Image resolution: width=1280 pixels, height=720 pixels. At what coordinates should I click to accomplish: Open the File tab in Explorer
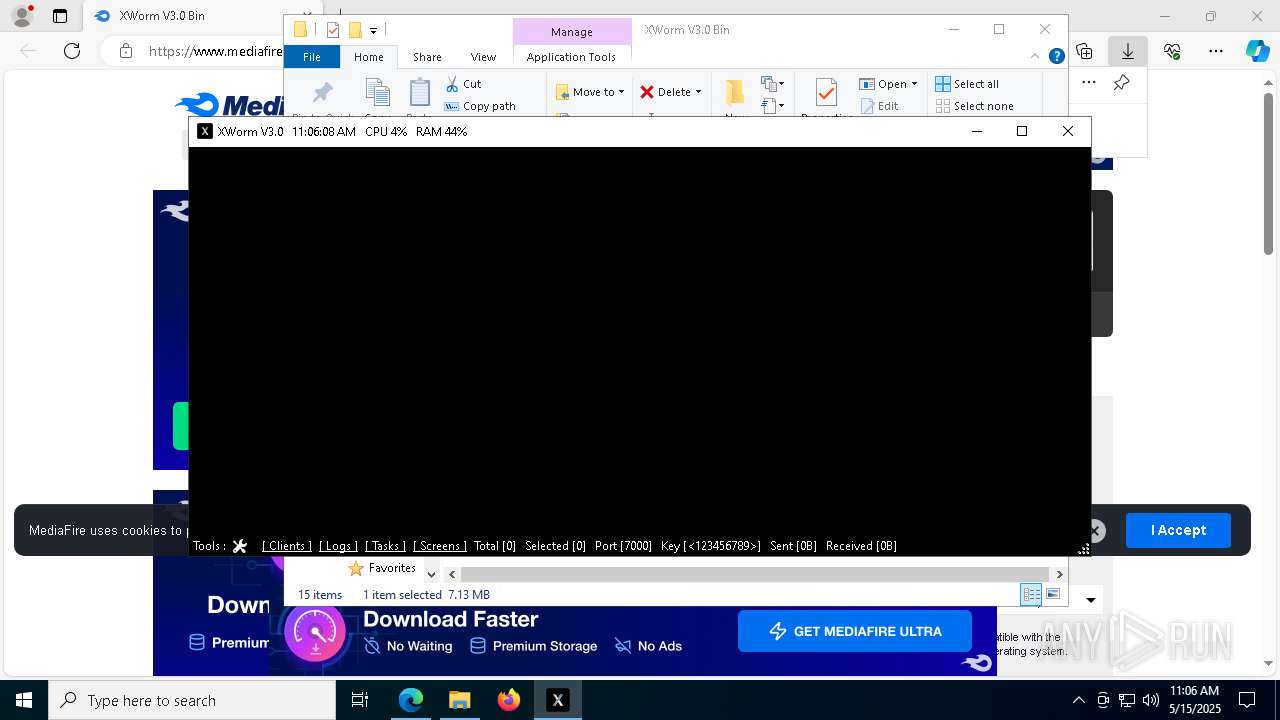point(312,57)
